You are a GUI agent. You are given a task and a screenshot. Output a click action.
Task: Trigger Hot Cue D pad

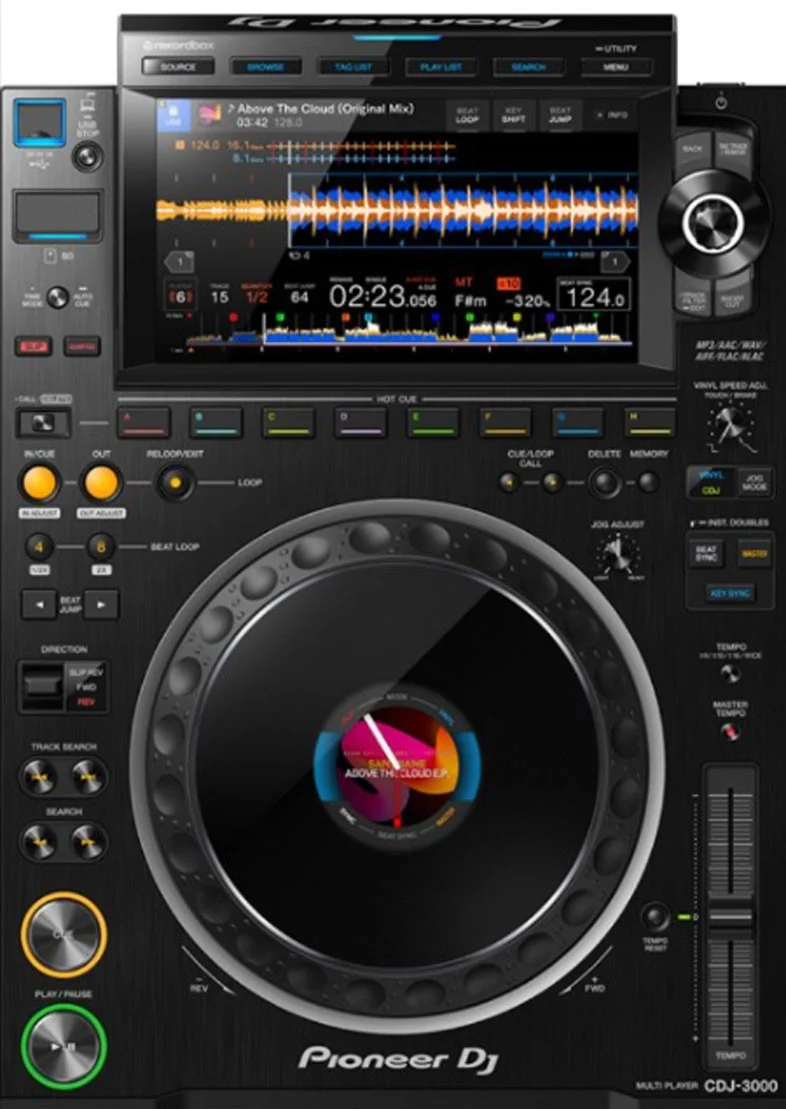[x=361, y=422]
